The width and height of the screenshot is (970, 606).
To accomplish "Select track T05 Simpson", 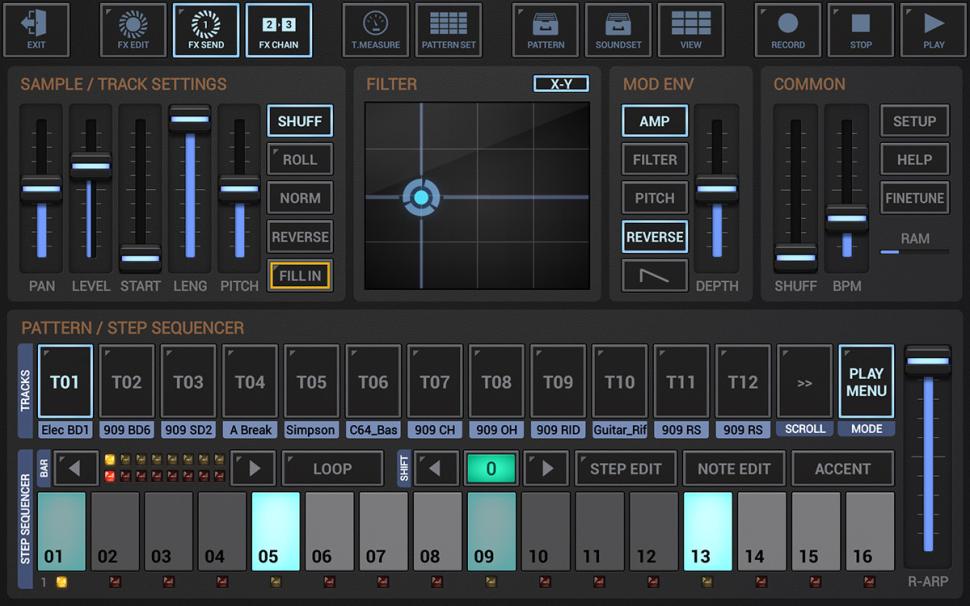I will tap(311, 382).
